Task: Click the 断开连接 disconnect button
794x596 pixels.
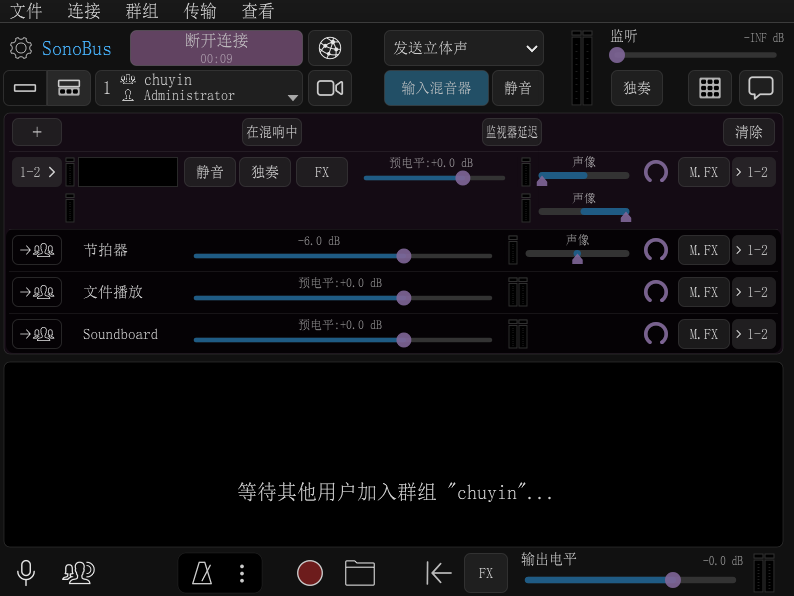Action: click(216, 48)
